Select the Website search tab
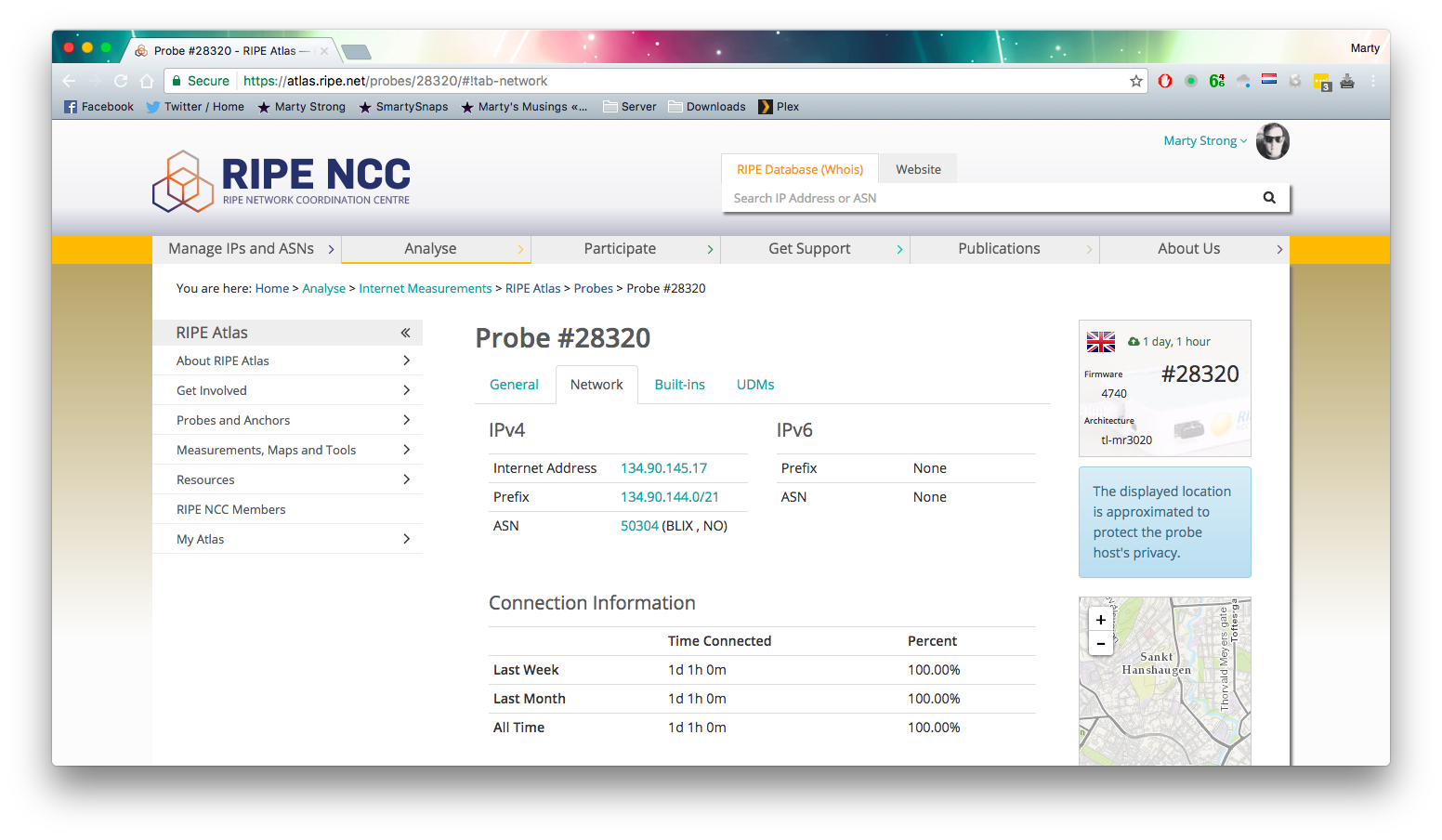 [x=918, y=169]
